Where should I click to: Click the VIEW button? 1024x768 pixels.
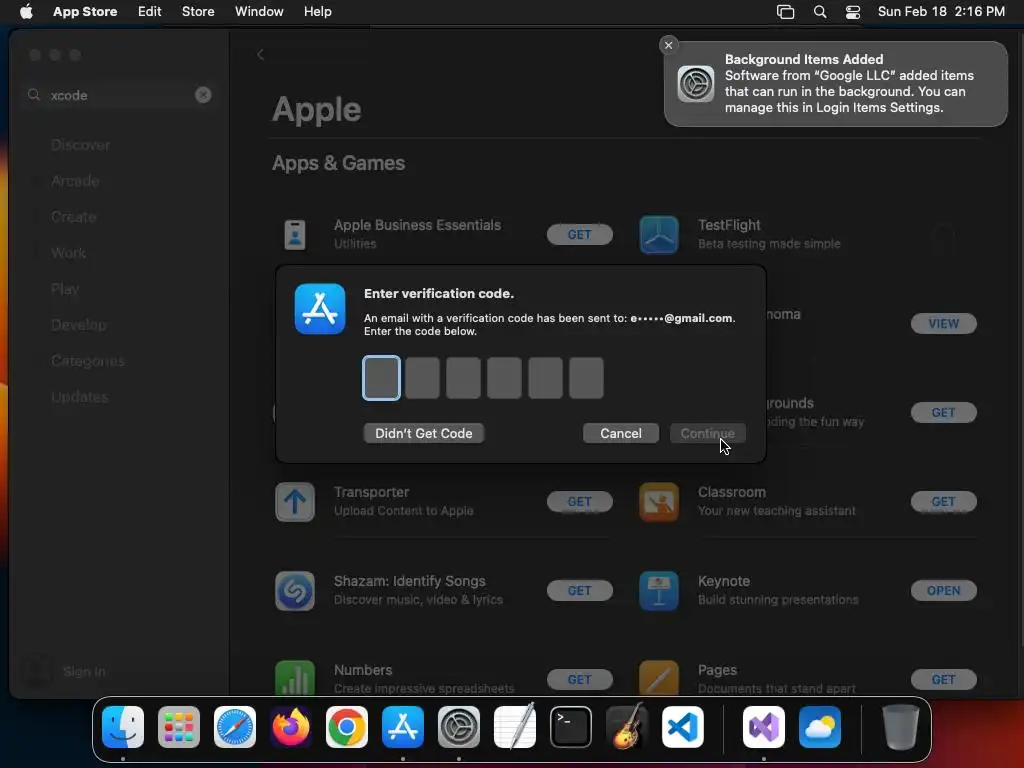tap(943, 323)
